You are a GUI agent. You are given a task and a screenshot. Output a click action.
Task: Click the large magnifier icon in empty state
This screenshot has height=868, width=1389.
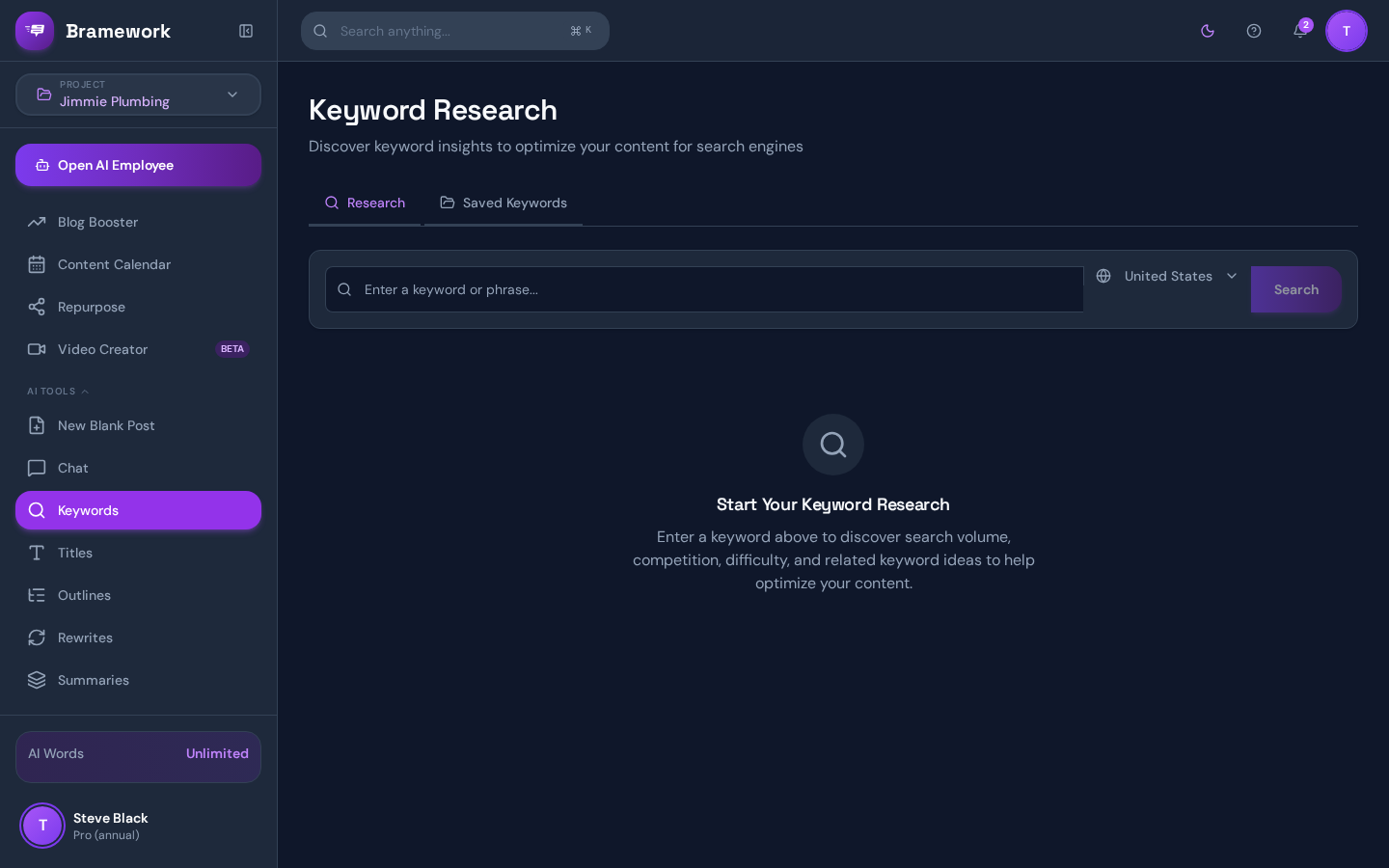click(833, 445)
